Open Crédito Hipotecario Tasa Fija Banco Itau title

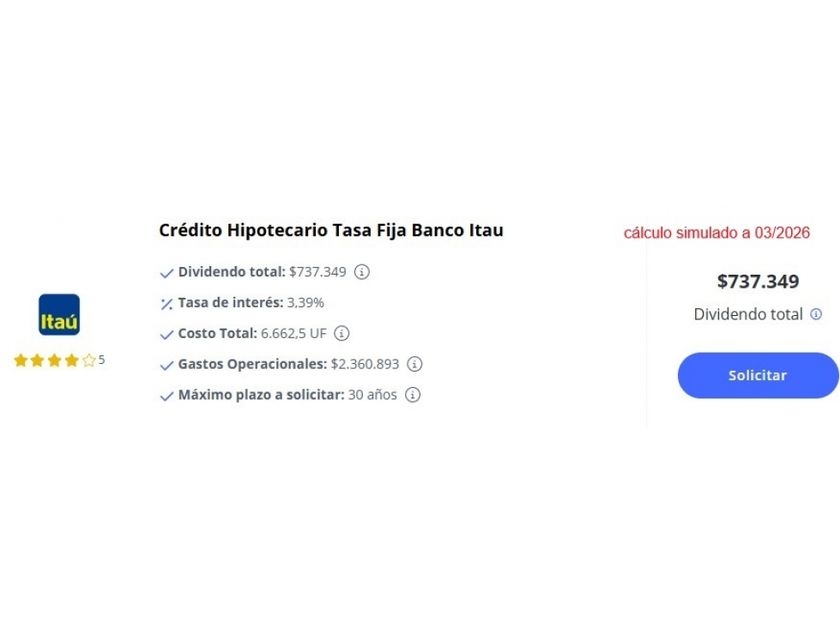(x=331, y=230)
